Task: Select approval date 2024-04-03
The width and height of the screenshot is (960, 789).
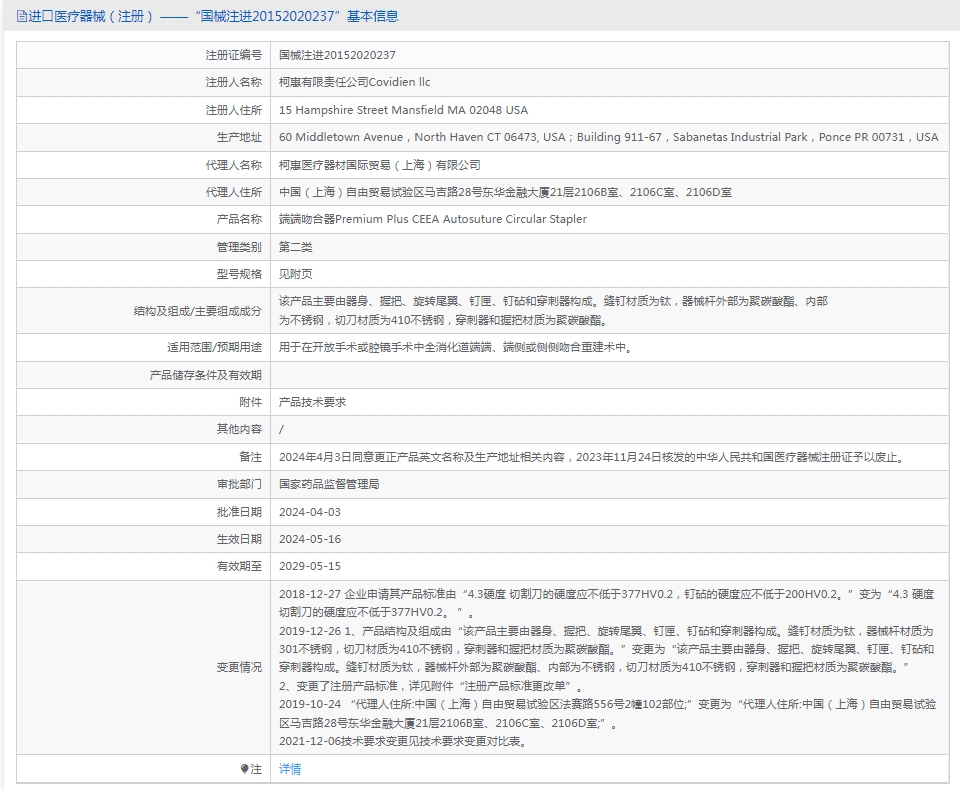Action: pos(310,512)
